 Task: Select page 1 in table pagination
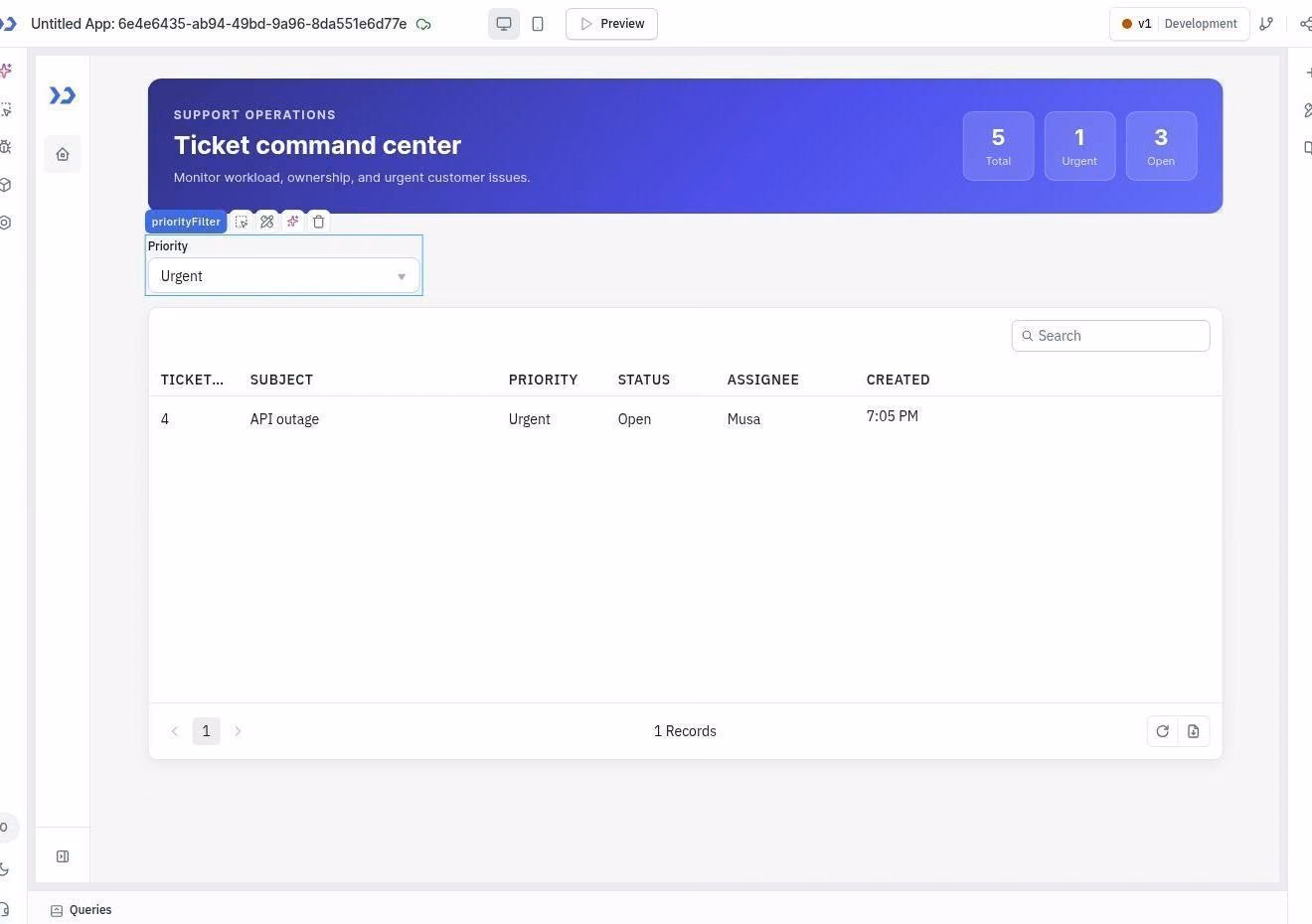[206, 731]
